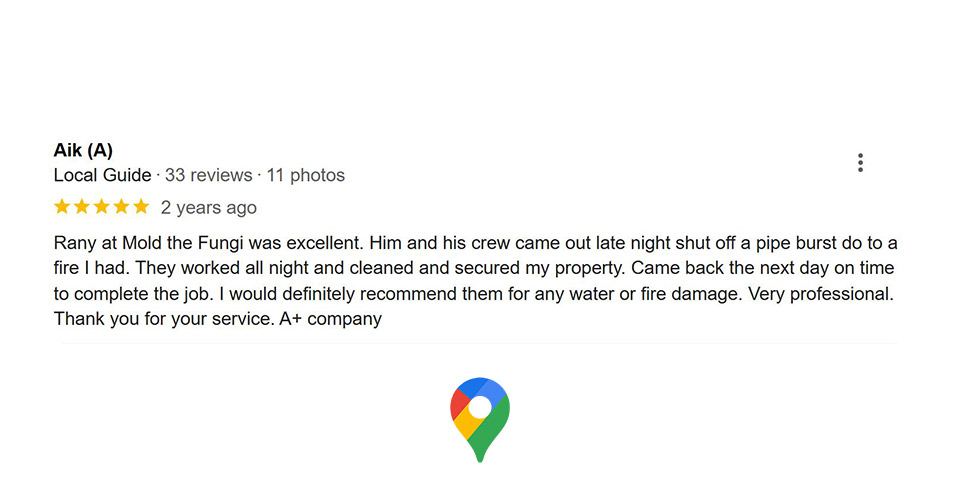
Task: Open reviewer profile Aik (A)
Action: [x=83, y=150]
